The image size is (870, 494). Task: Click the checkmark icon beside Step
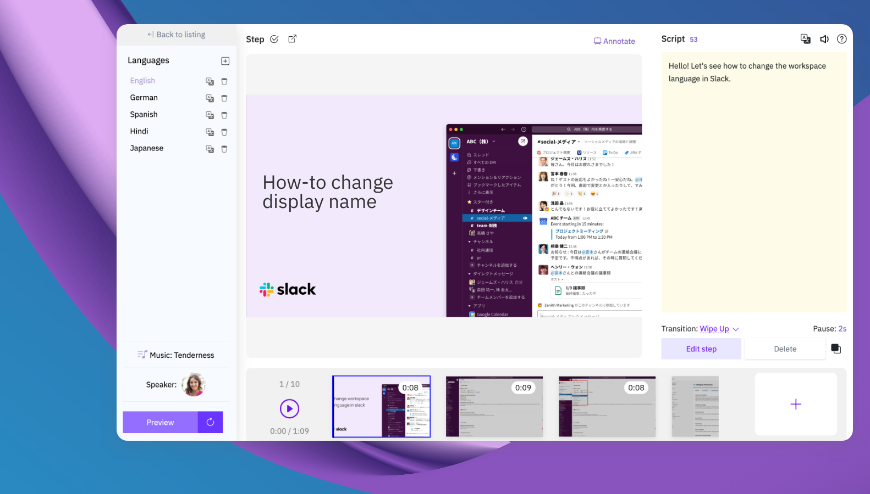click(x=274, y=39)
